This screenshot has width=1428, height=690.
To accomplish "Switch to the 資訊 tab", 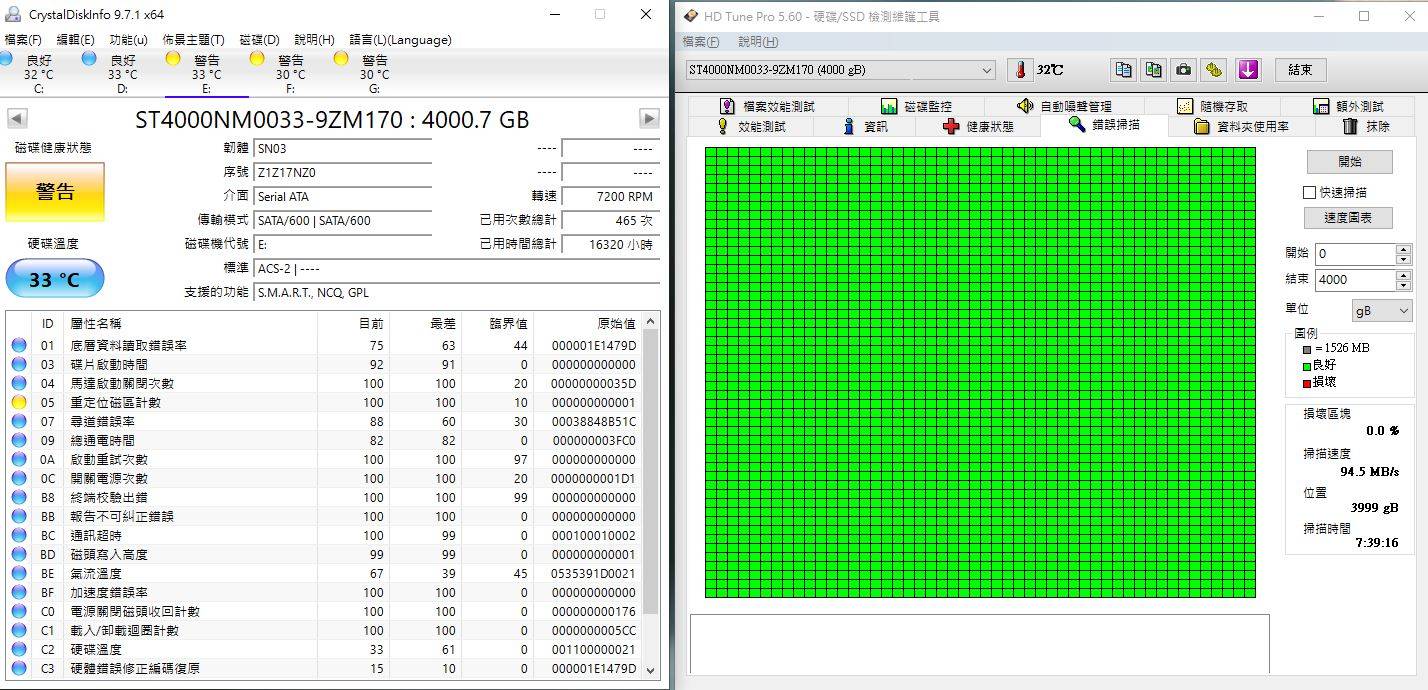I will click(866, 127).
